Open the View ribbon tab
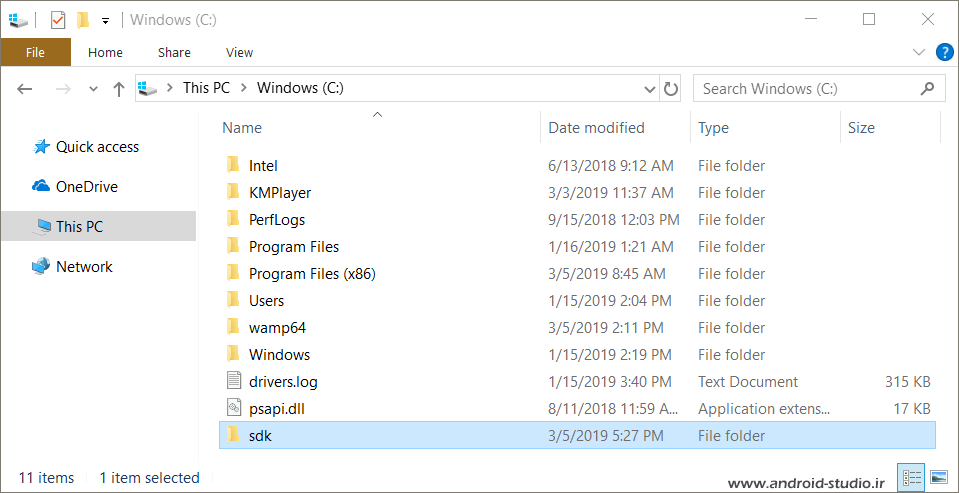Image resolution: width=959 pixels, height=493 pixels. (x=239, y=53)
